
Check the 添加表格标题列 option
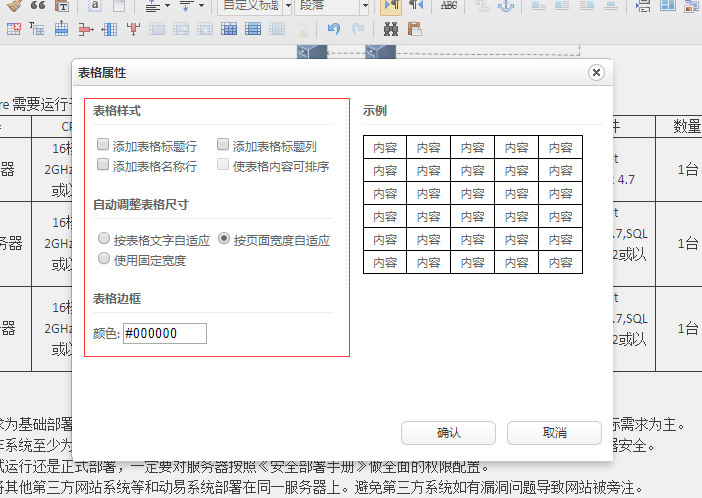223,145
